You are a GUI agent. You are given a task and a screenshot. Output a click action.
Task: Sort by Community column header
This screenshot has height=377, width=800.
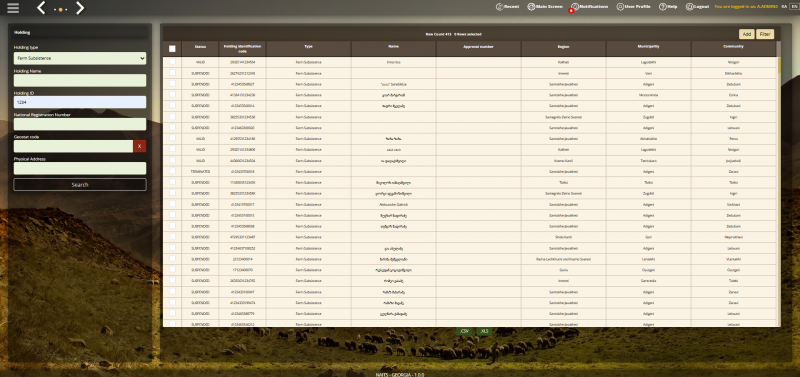733,48
